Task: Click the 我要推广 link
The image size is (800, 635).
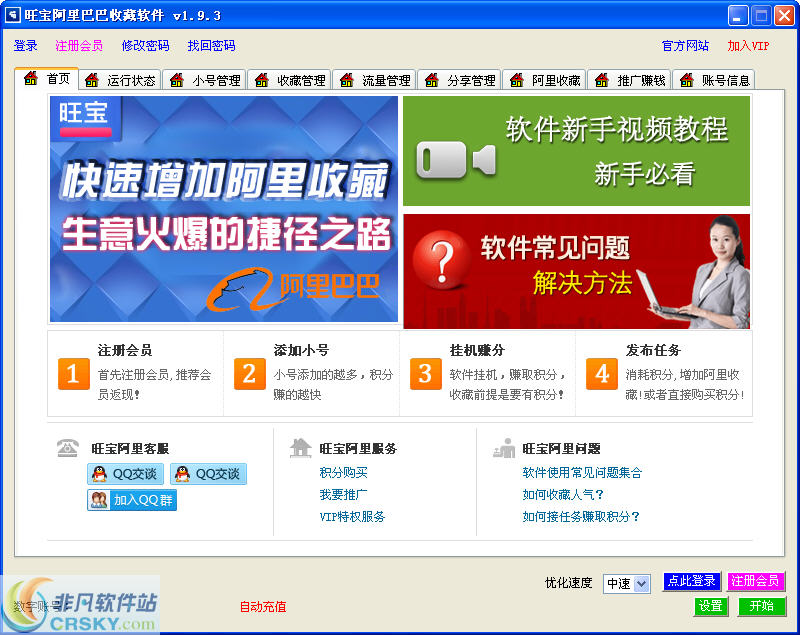Action: [343, 495]
